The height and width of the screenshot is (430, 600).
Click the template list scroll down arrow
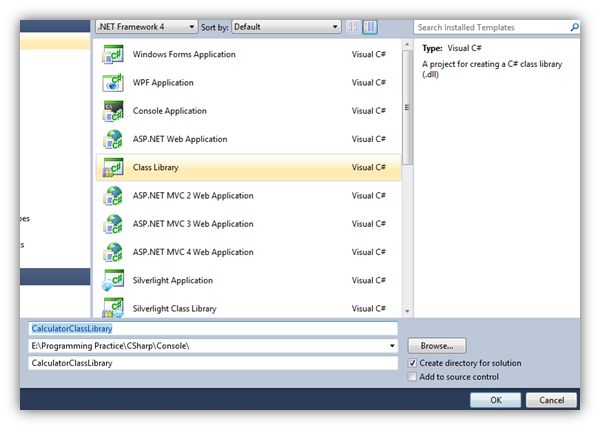[x=407, y=311]
